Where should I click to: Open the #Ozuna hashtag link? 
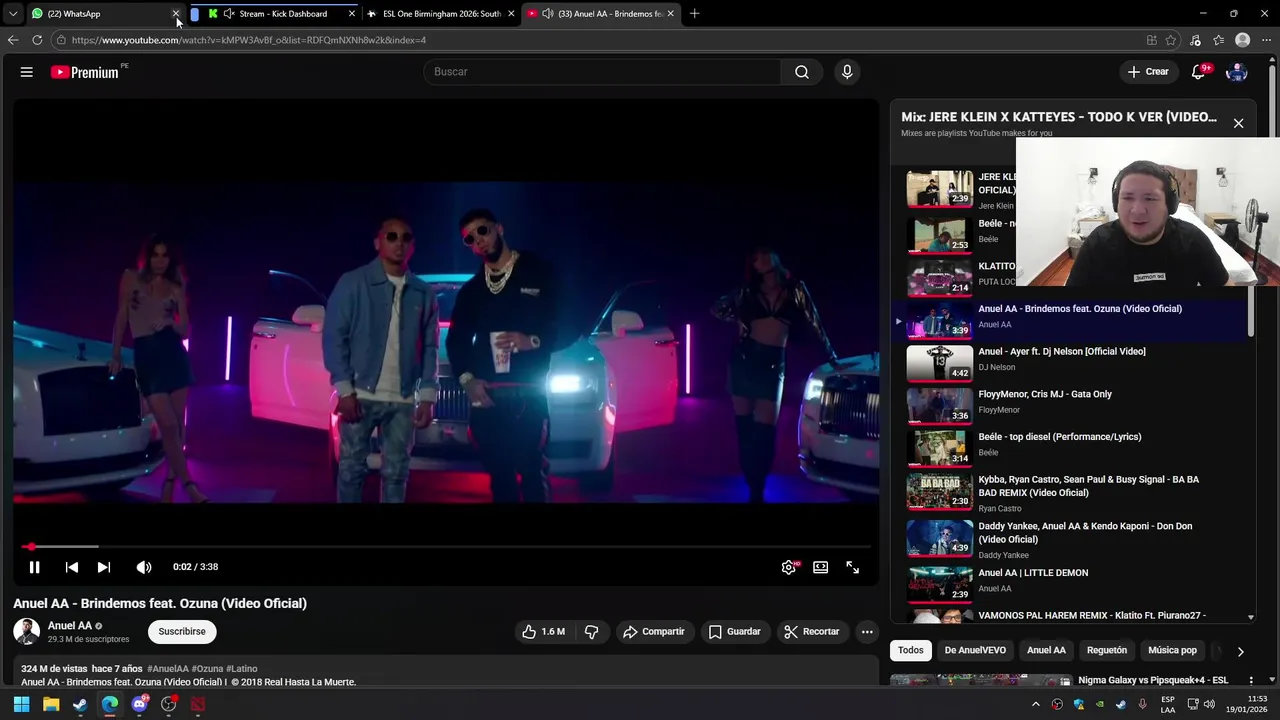pos(207,668)
